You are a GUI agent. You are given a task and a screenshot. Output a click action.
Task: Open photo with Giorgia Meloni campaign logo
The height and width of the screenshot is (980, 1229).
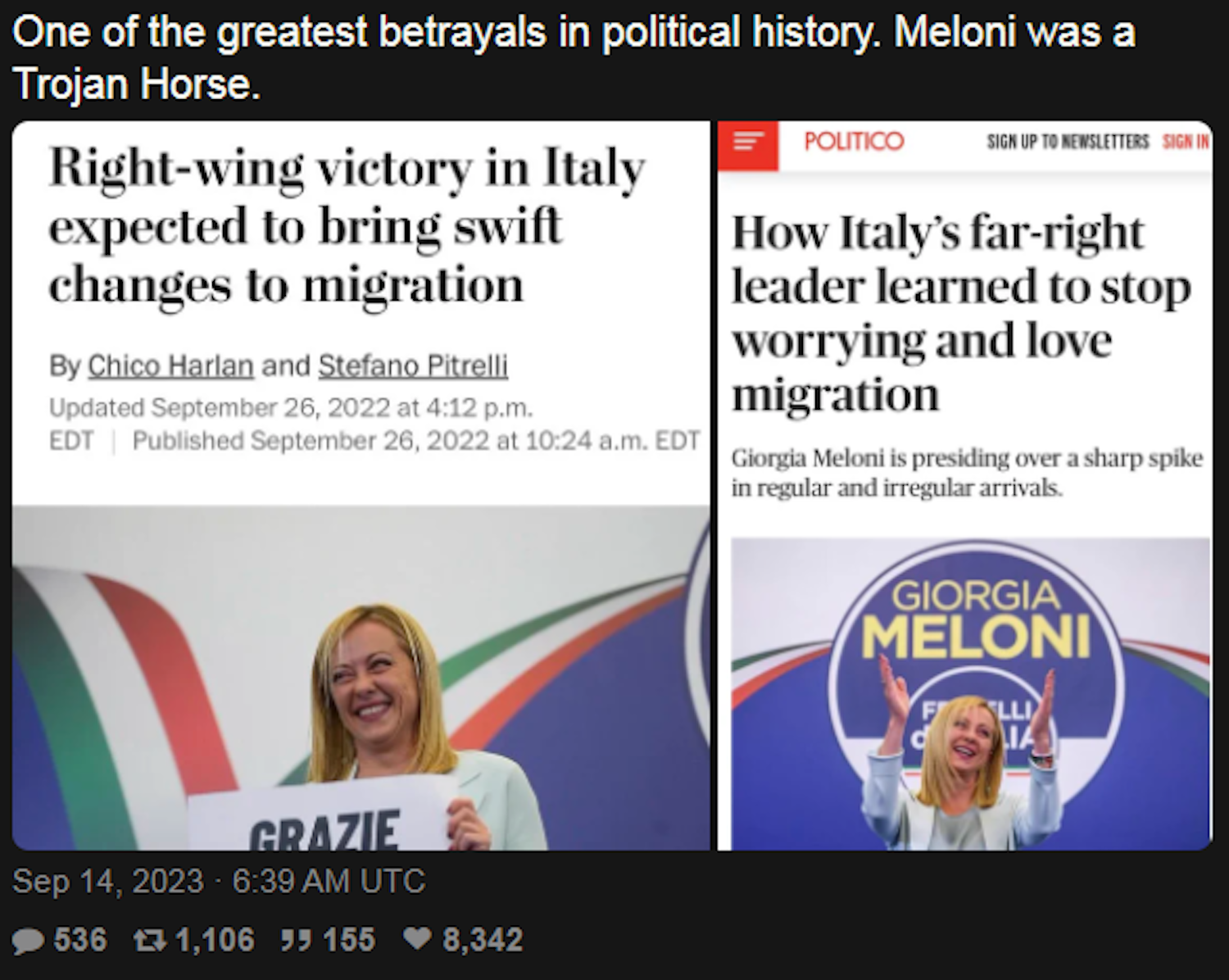pos(970,694)
